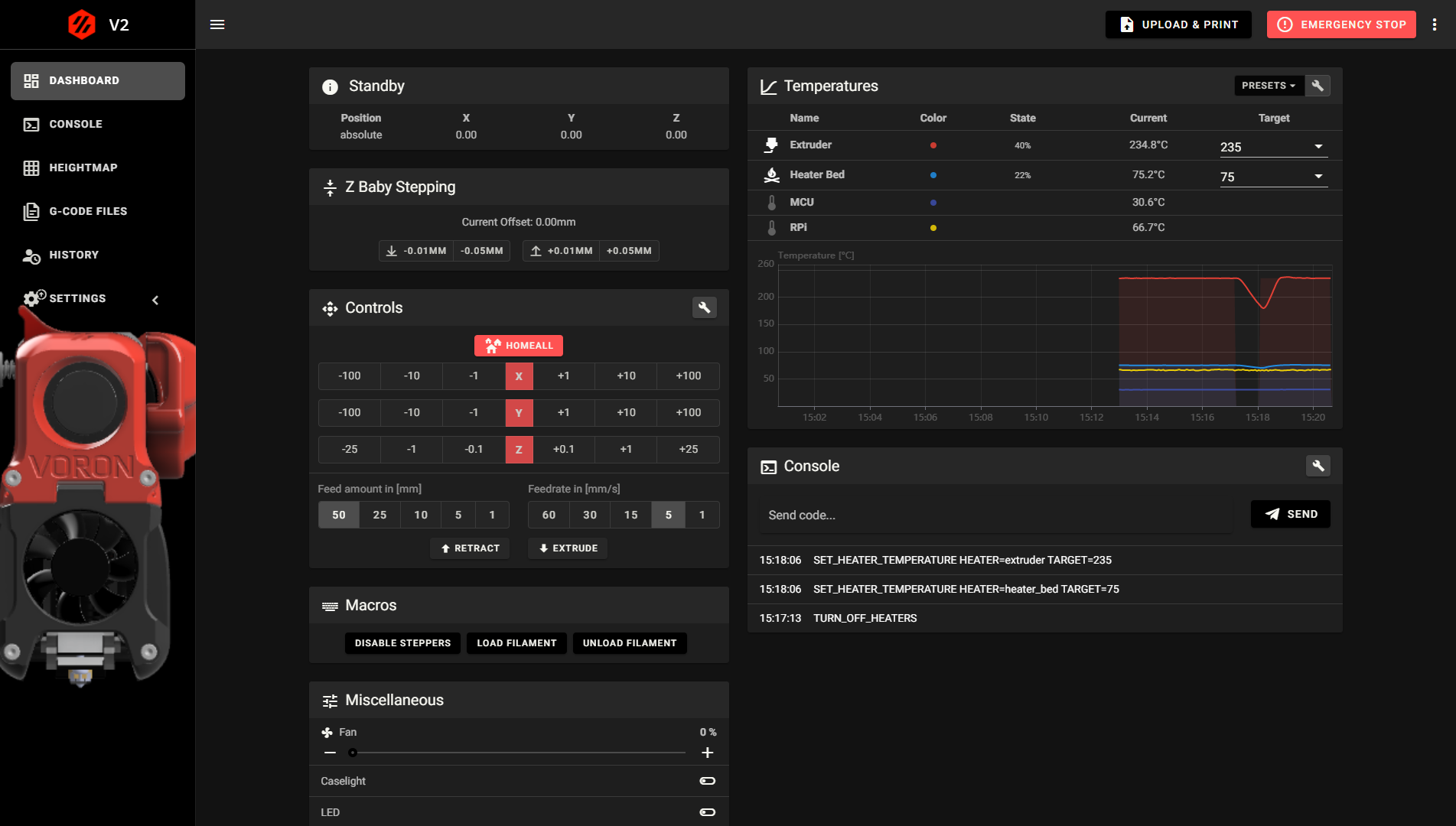Open Temperatures panel wrench settings

(1318, 86)
